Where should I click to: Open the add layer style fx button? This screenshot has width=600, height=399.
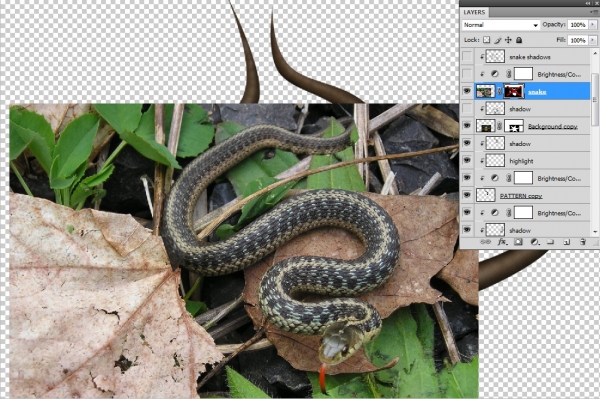502,242
